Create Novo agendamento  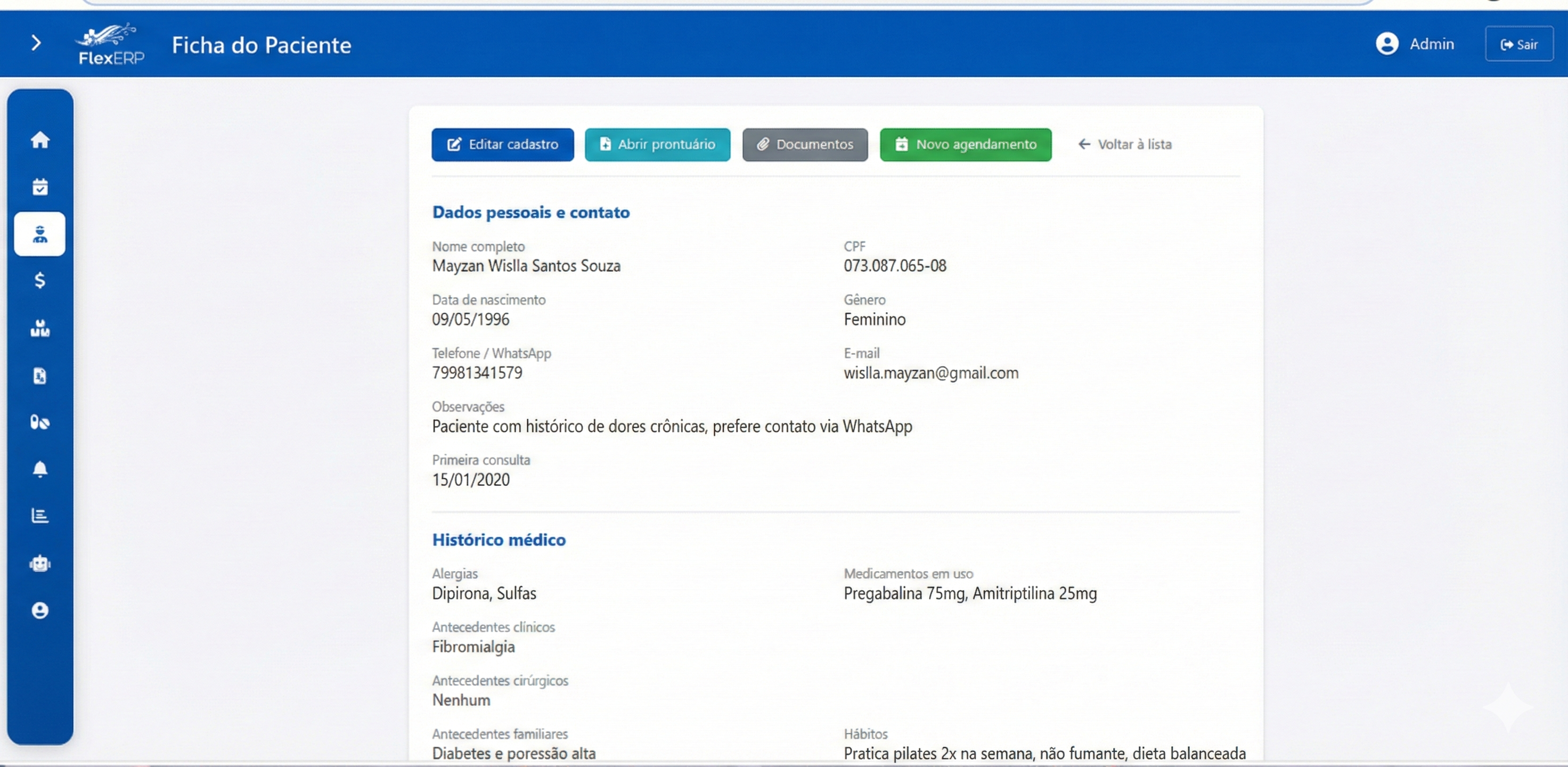pos(966,144)
